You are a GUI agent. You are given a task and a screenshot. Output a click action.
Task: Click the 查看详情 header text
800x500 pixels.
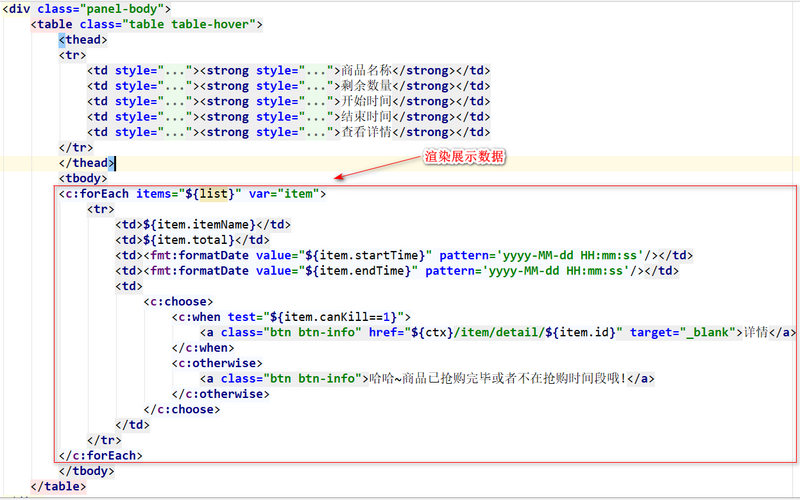(366, 132)
